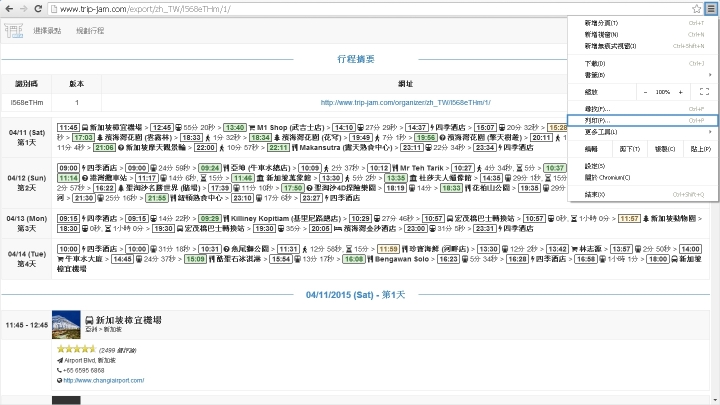Click the copy (C) button in edit row
Image resolution: width=720 pixels, height=405 pixels.
[x=665, y=149]
